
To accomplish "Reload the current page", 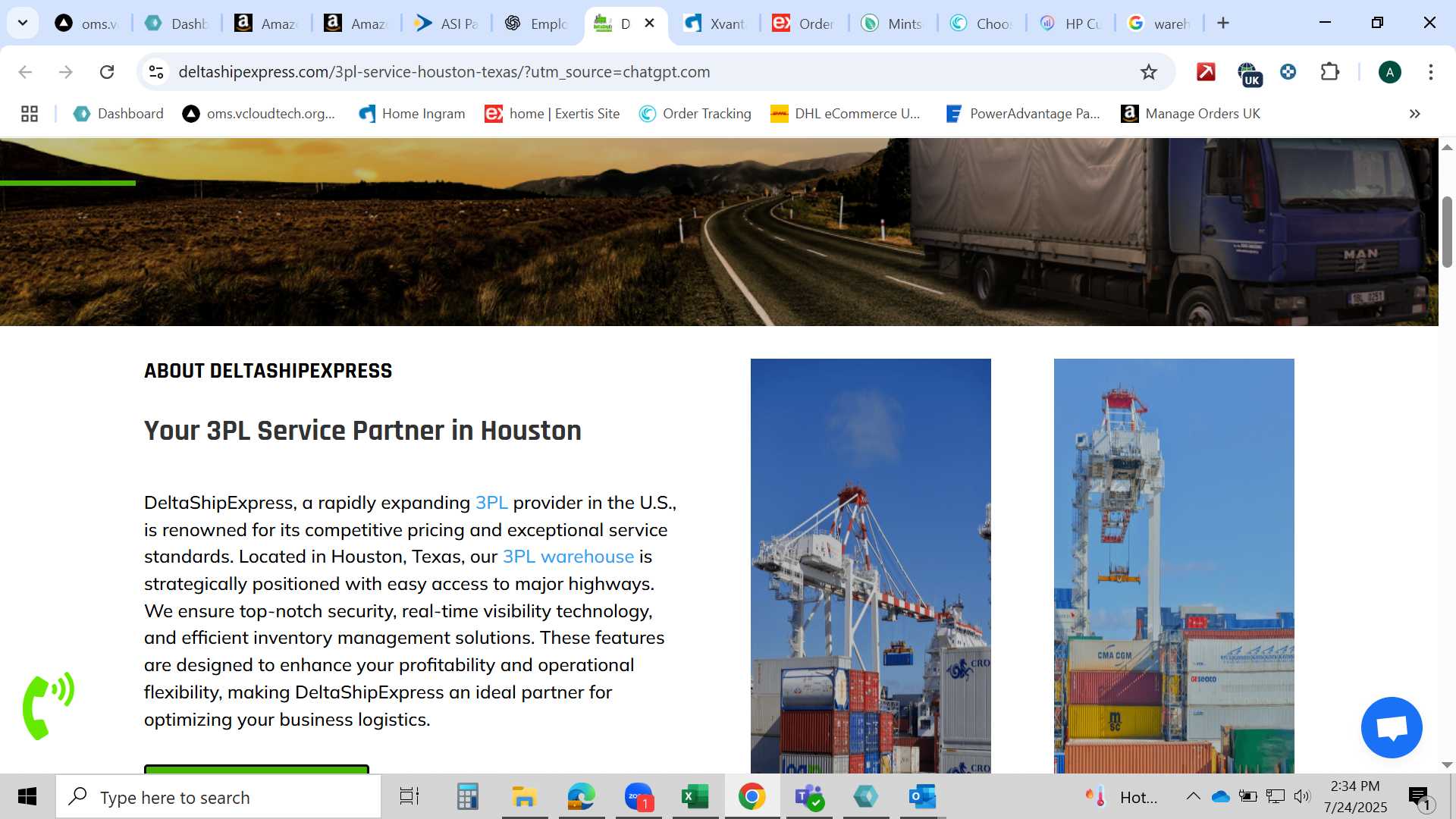I will click(x=107, y=72).
